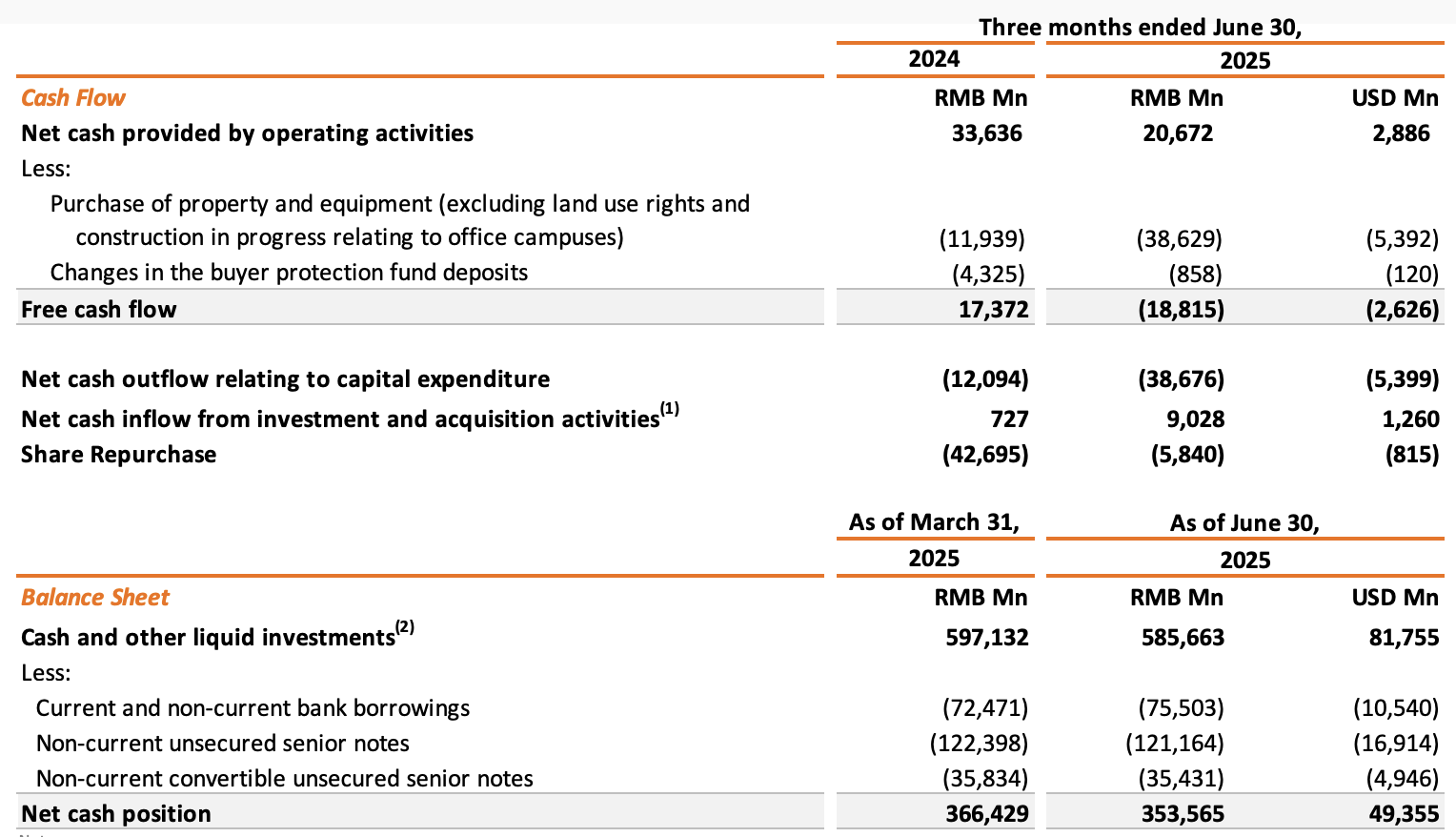Select the 'As of March 31,' column header
This screenshot has height=837, width=1456.
[934, 522]
